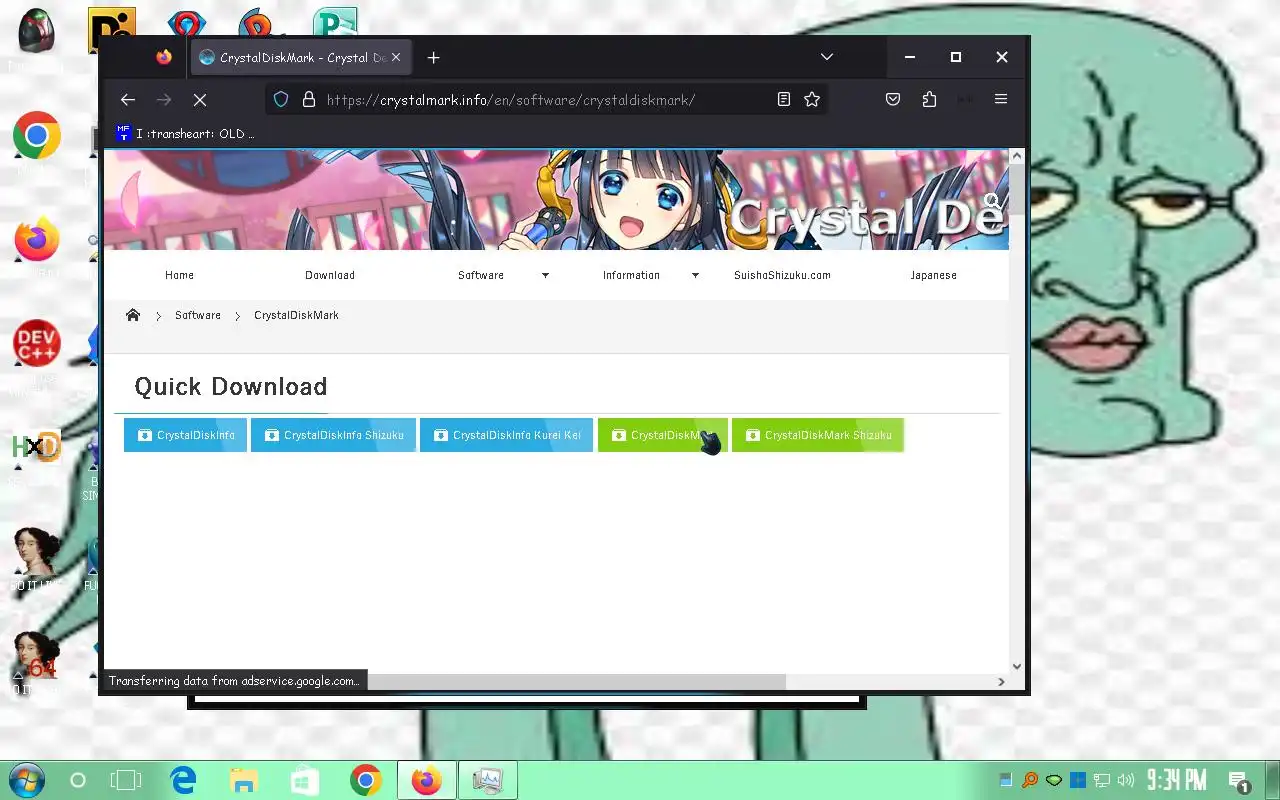The image size is (1280, 800).
Task: Go to the Home navigation item
Action: (x=180, y=275)
